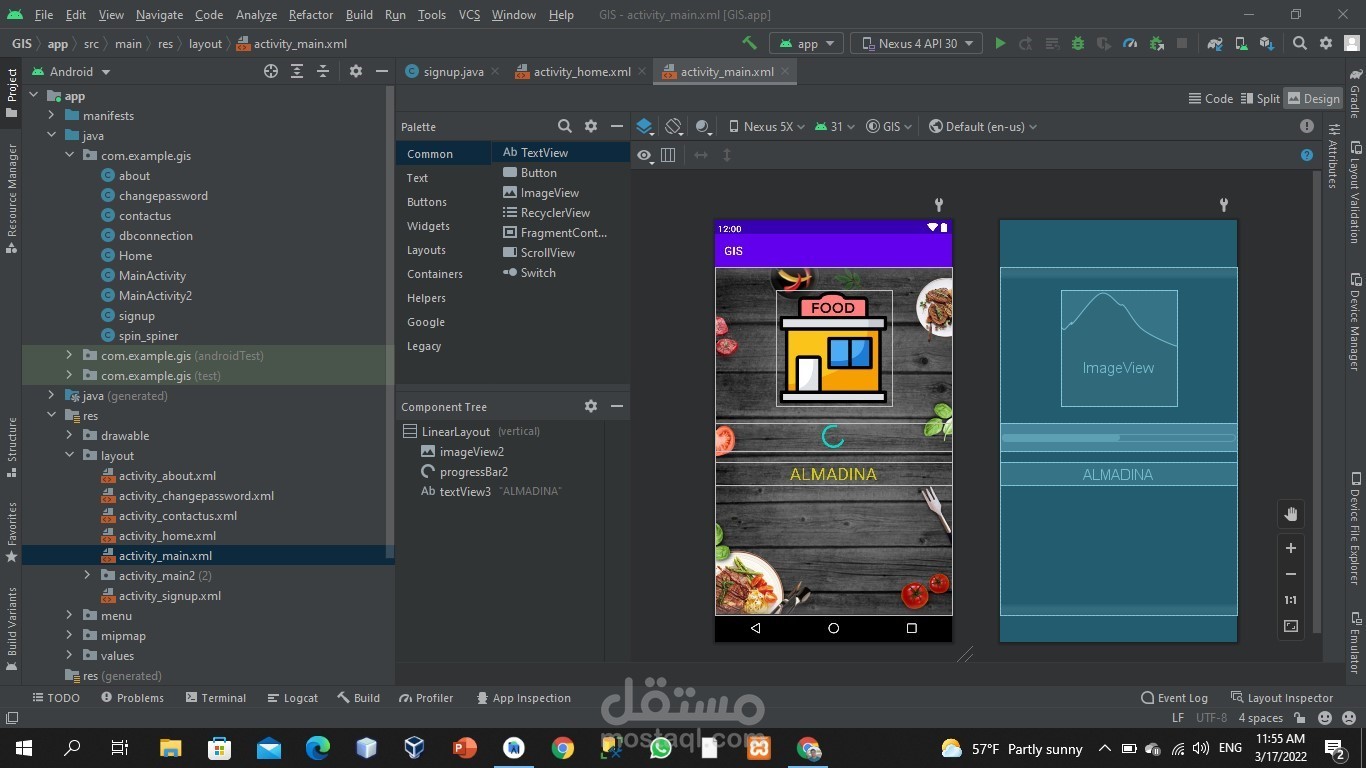1366x768 pixels.
Task: Open the Nexus 4 API 30 device dropdown
Action: [916, 43]
